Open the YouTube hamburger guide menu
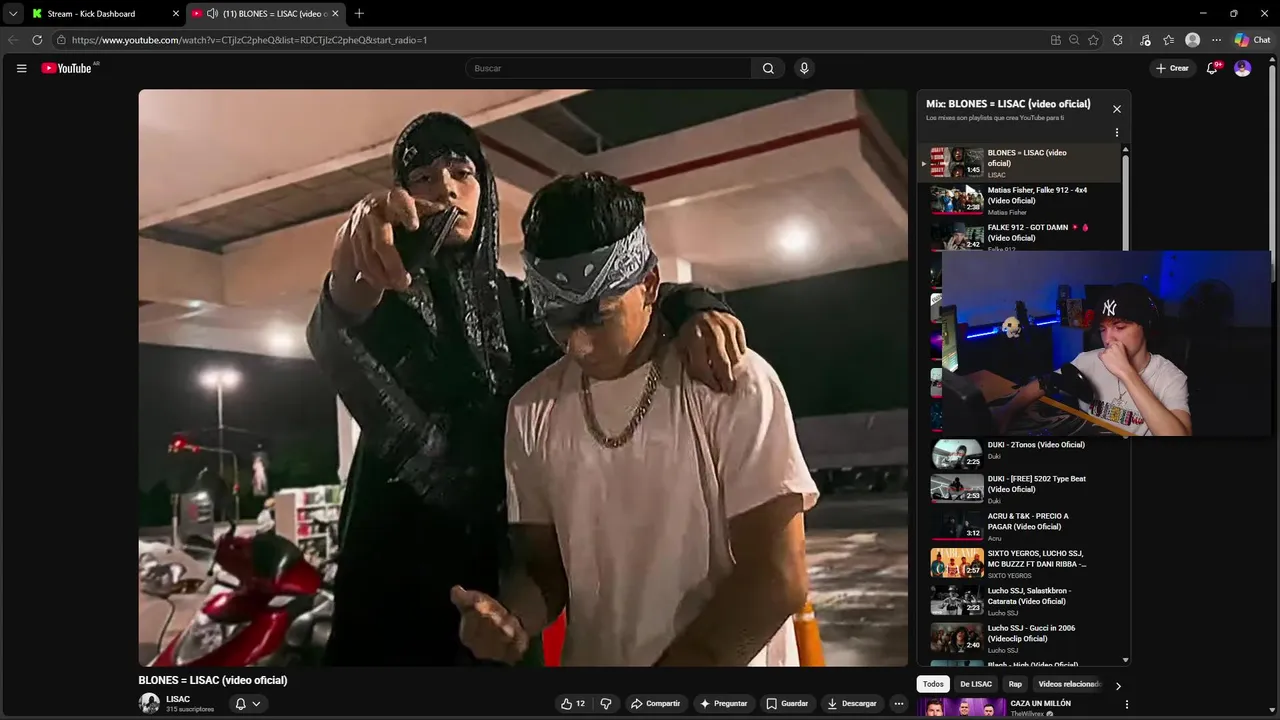The image size is (1280, 720). point(21,68)
